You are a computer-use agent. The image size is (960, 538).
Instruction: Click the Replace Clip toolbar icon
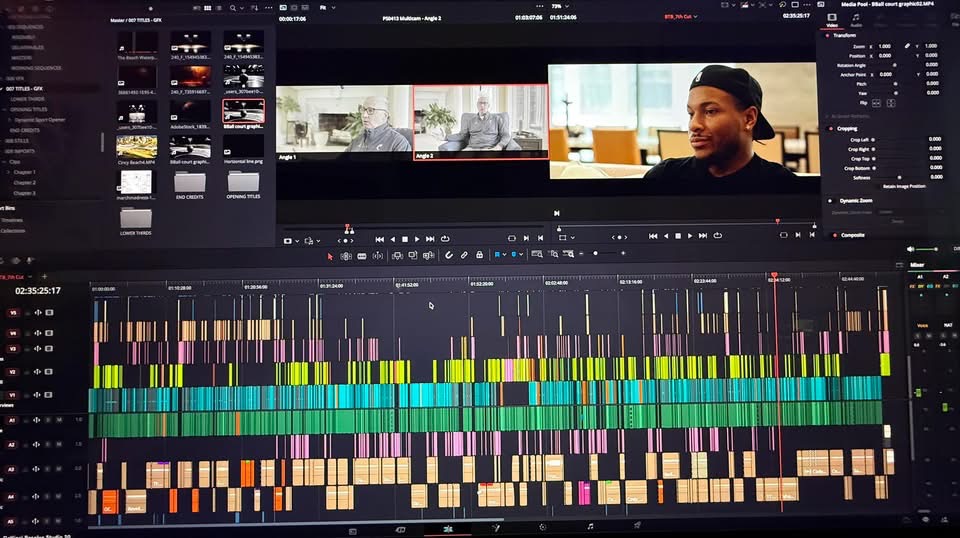429,256
